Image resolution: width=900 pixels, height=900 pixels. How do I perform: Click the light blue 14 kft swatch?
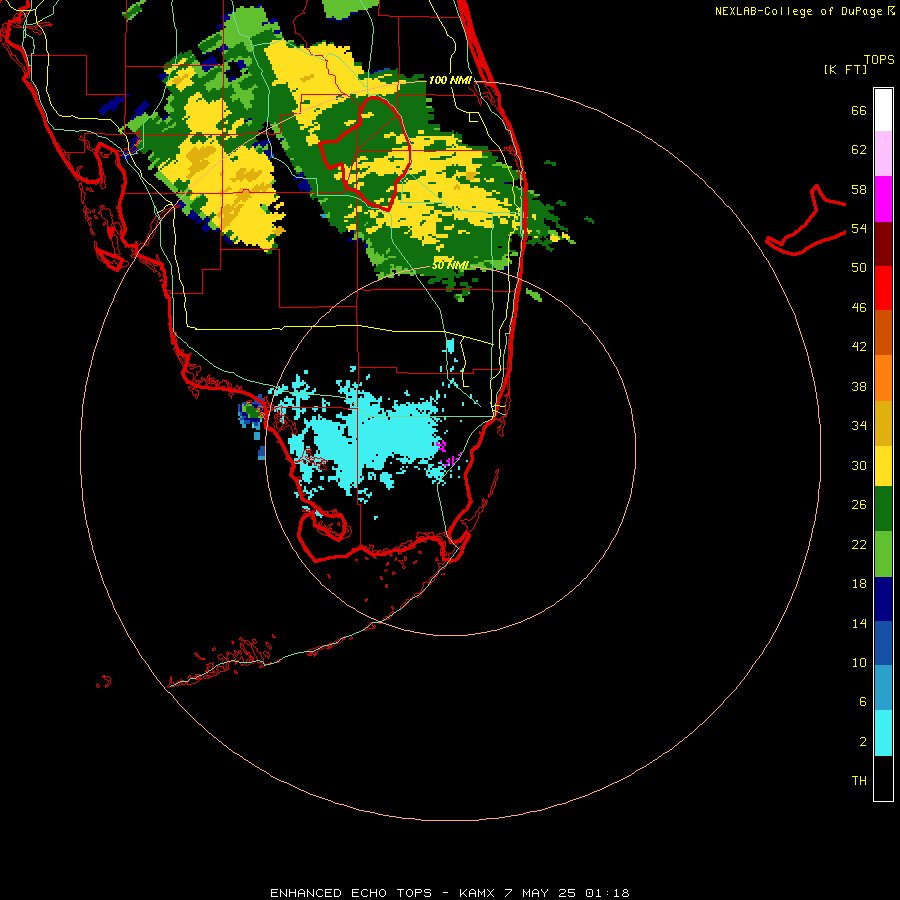[883, 688]
